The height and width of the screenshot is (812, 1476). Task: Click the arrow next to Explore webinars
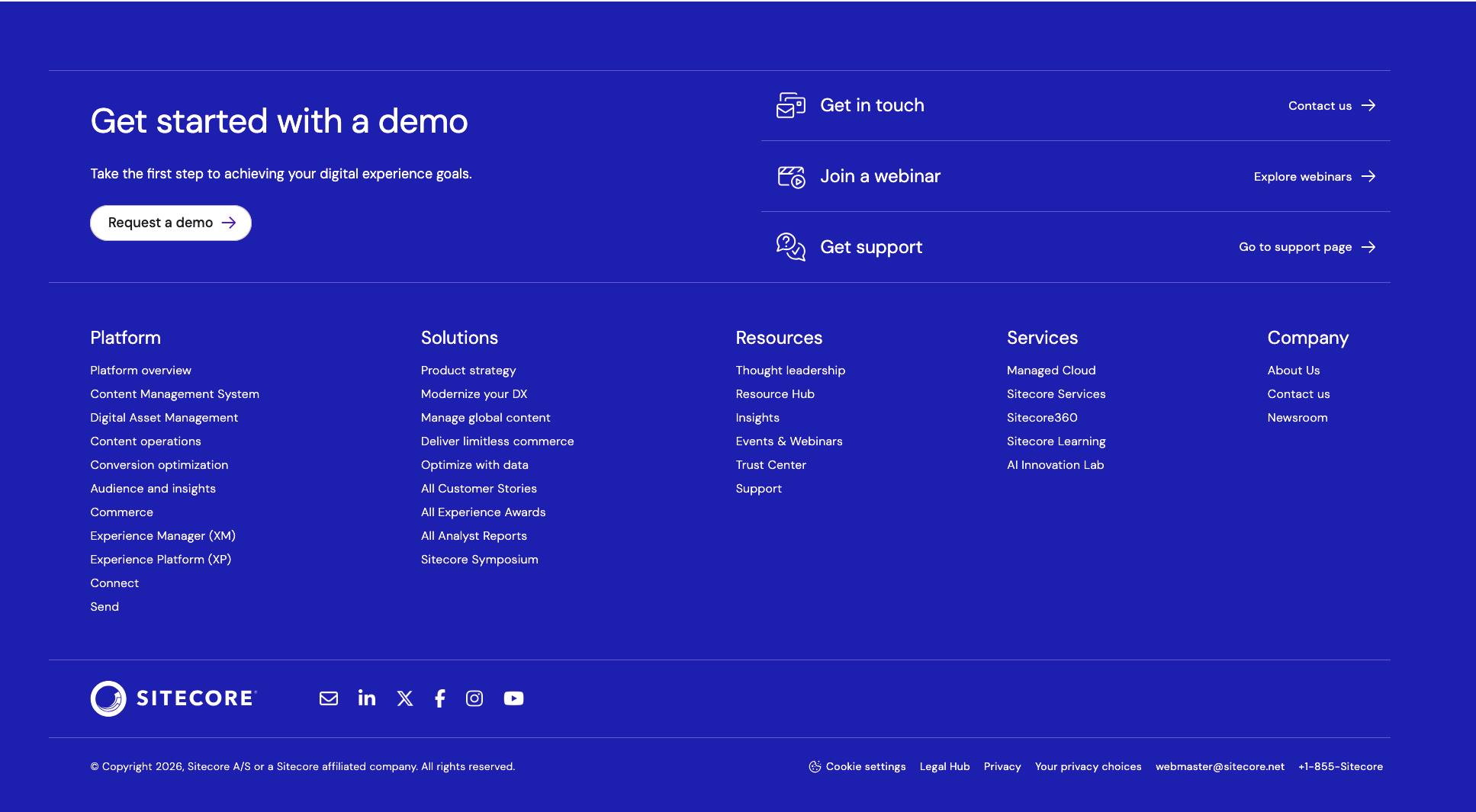coord(1368,176)
